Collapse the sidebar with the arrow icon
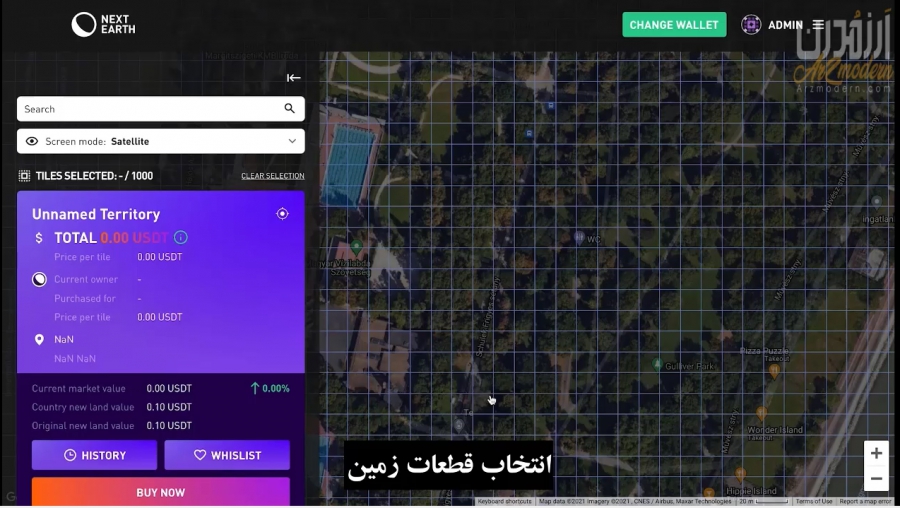The width and height of the screenshot is (900, 508). pyautogui.click(x=293, y=77)
